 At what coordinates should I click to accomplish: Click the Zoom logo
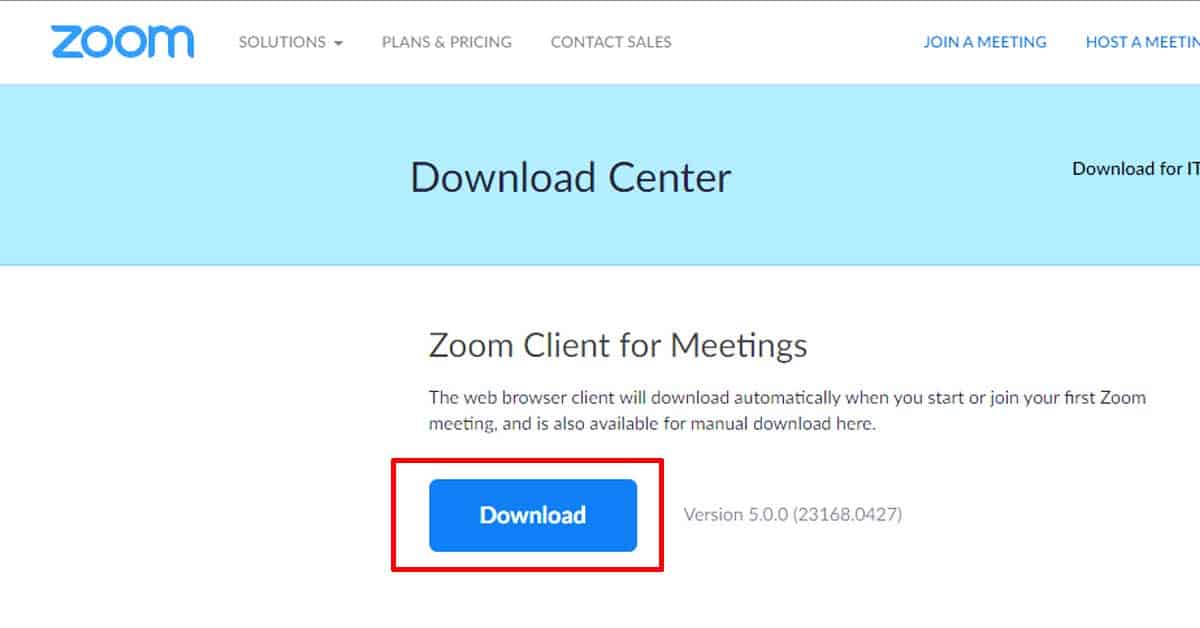coord(122,42)
